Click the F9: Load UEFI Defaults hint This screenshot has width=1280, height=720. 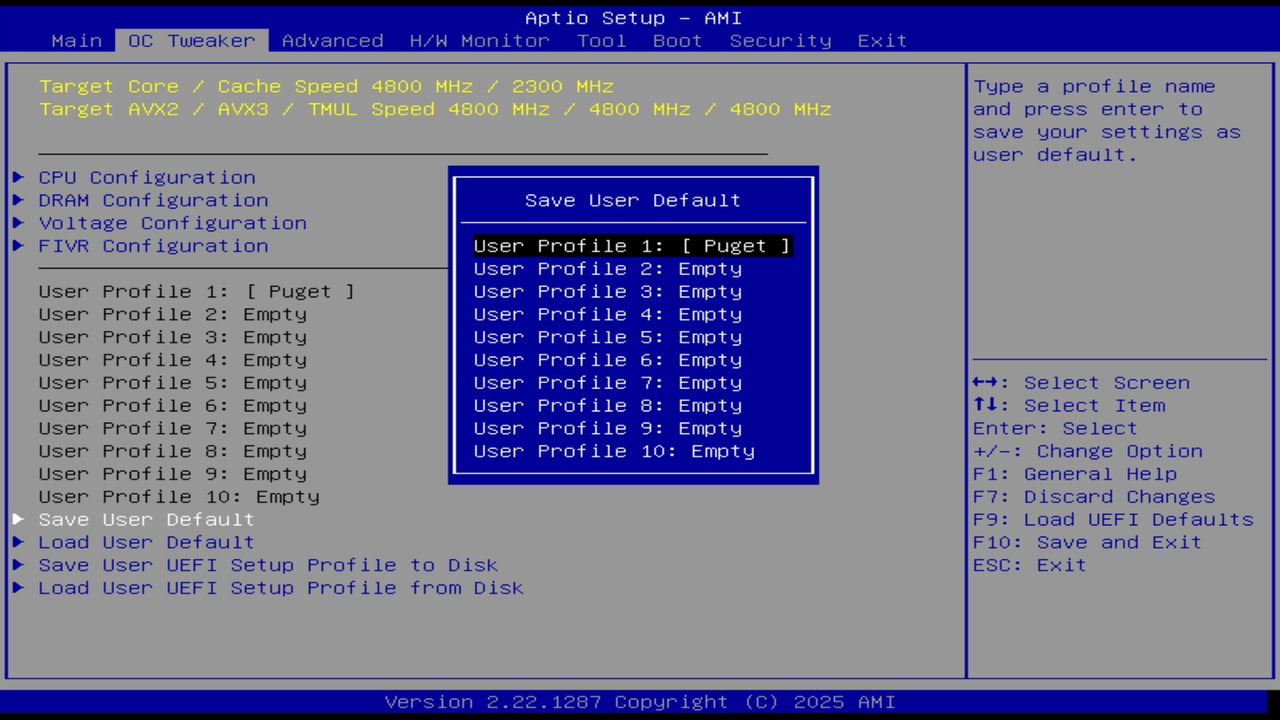click(1113, 519)
